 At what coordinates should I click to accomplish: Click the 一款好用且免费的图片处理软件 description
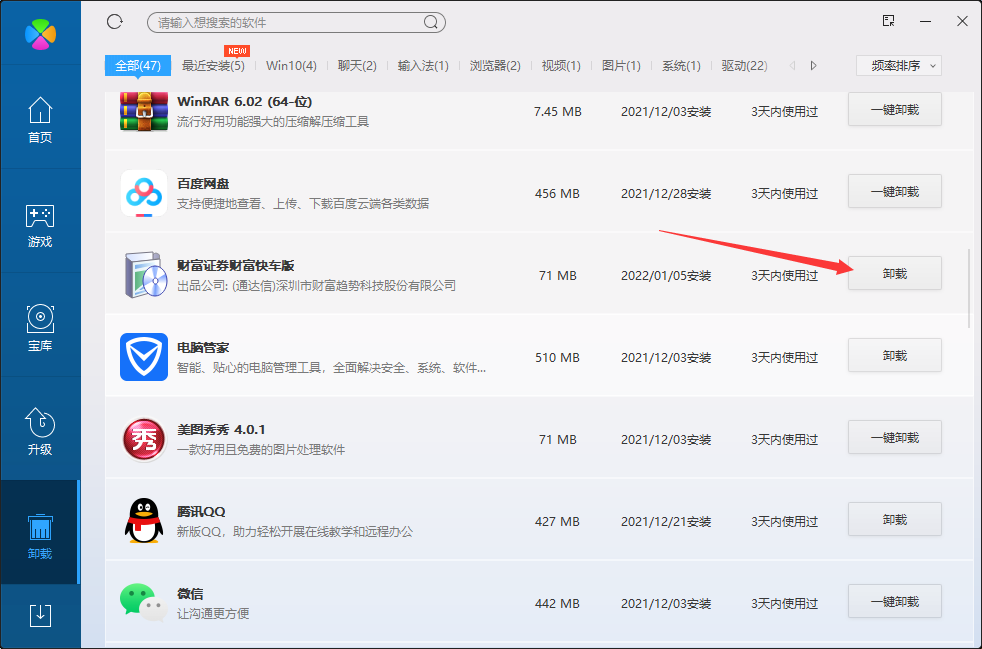click(x=261, y=450)
